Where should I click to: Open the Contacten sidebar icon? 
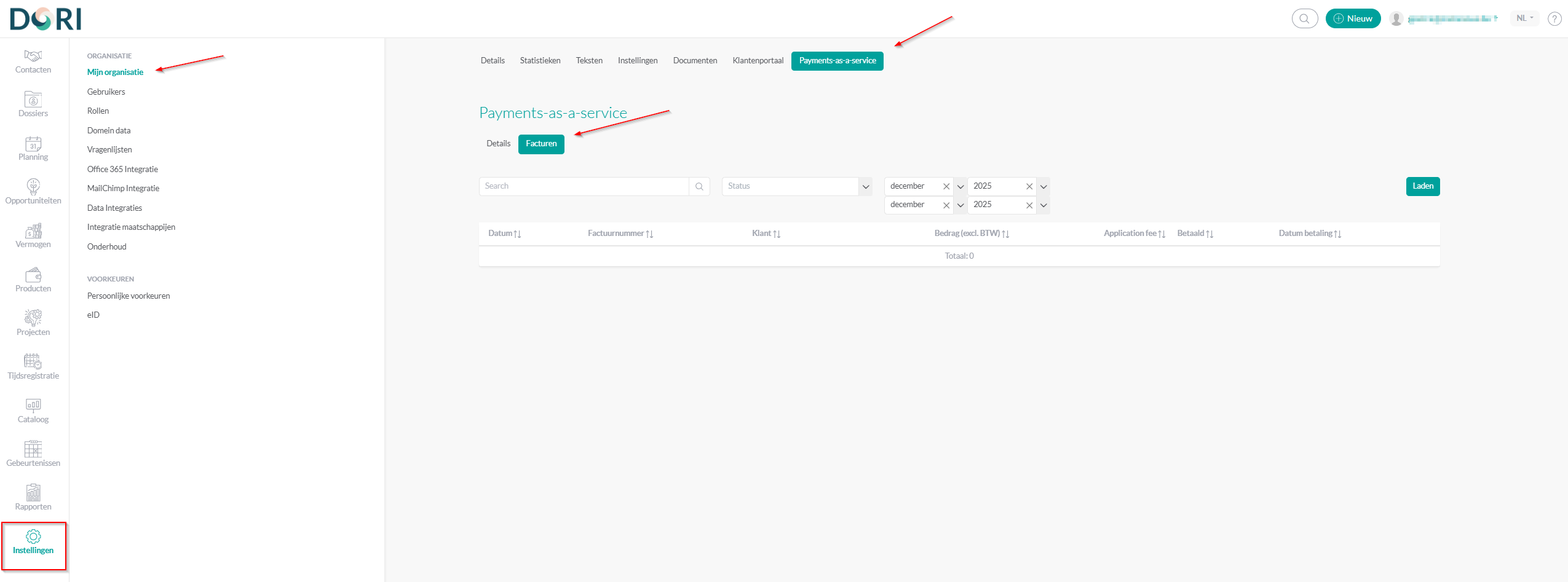33,57
